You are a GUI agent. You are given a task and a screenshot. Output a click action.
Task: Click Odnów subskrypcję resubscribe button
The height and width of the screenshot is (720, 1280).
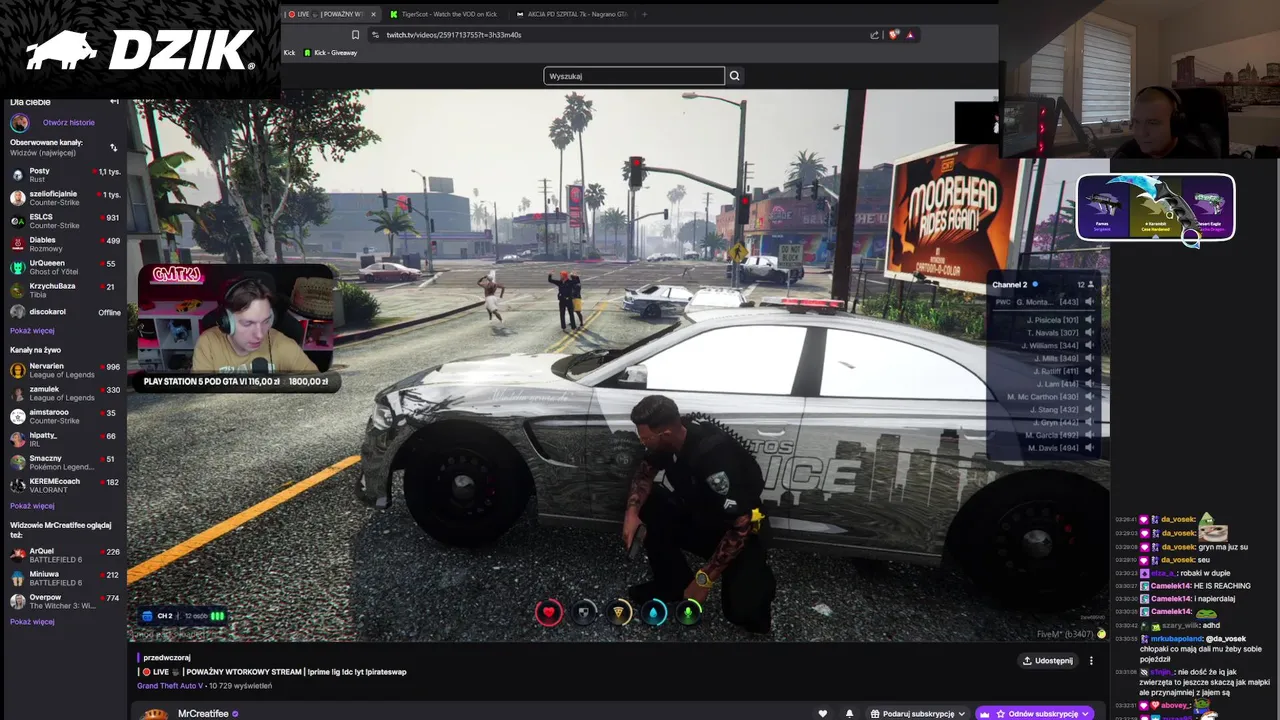[x=1035, y=714]
